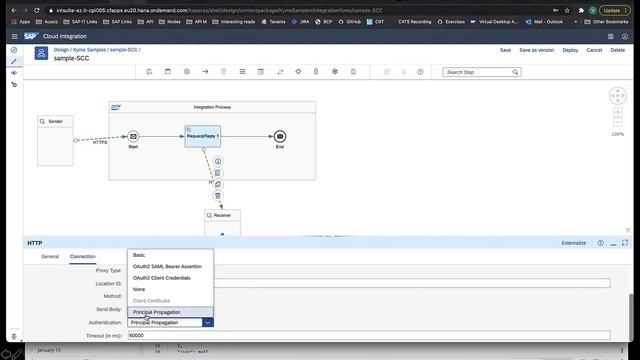
Task: Select the Process palette icon
Action: coord(168,72)
